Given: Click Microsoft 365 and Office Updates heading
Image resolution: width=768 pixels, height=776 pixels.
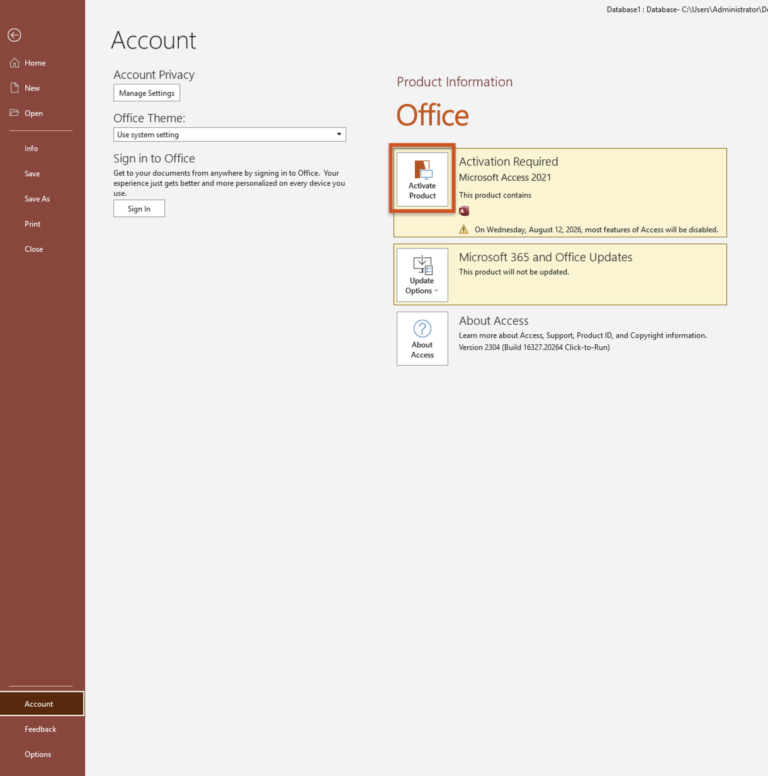Looking at the screenshot, I should [x=545, y=257].
